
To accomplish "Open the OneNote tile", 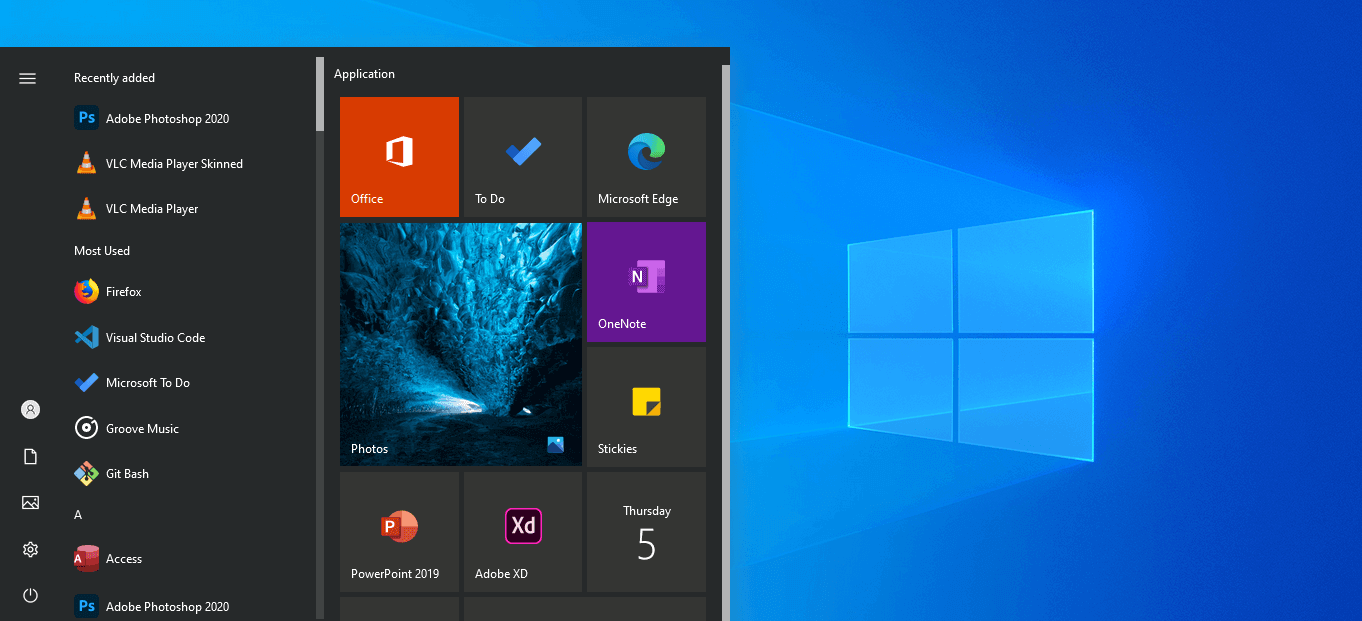I will pos(646,282).
